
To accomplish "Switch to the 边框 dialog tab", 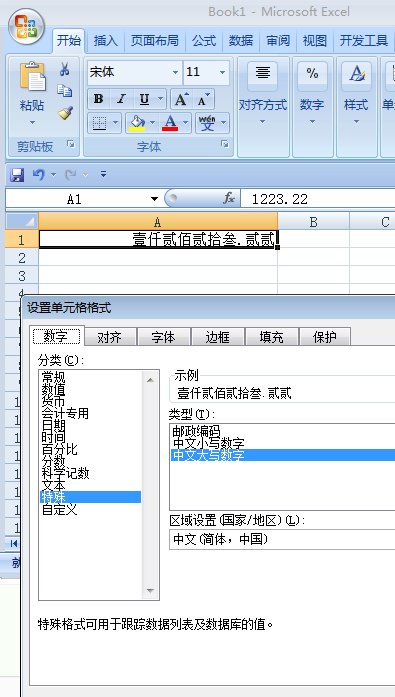I will [x=217, y=337].
